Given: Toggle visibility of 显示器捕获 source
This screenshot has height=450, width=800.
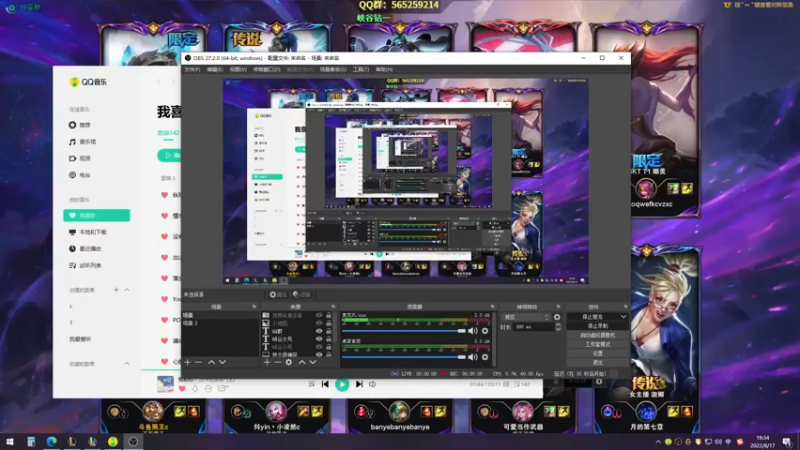Looking at the screenshot, I should [319, 355].
